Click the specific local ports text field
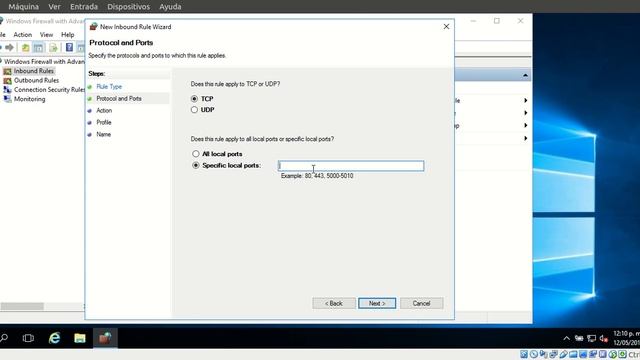 351,165
